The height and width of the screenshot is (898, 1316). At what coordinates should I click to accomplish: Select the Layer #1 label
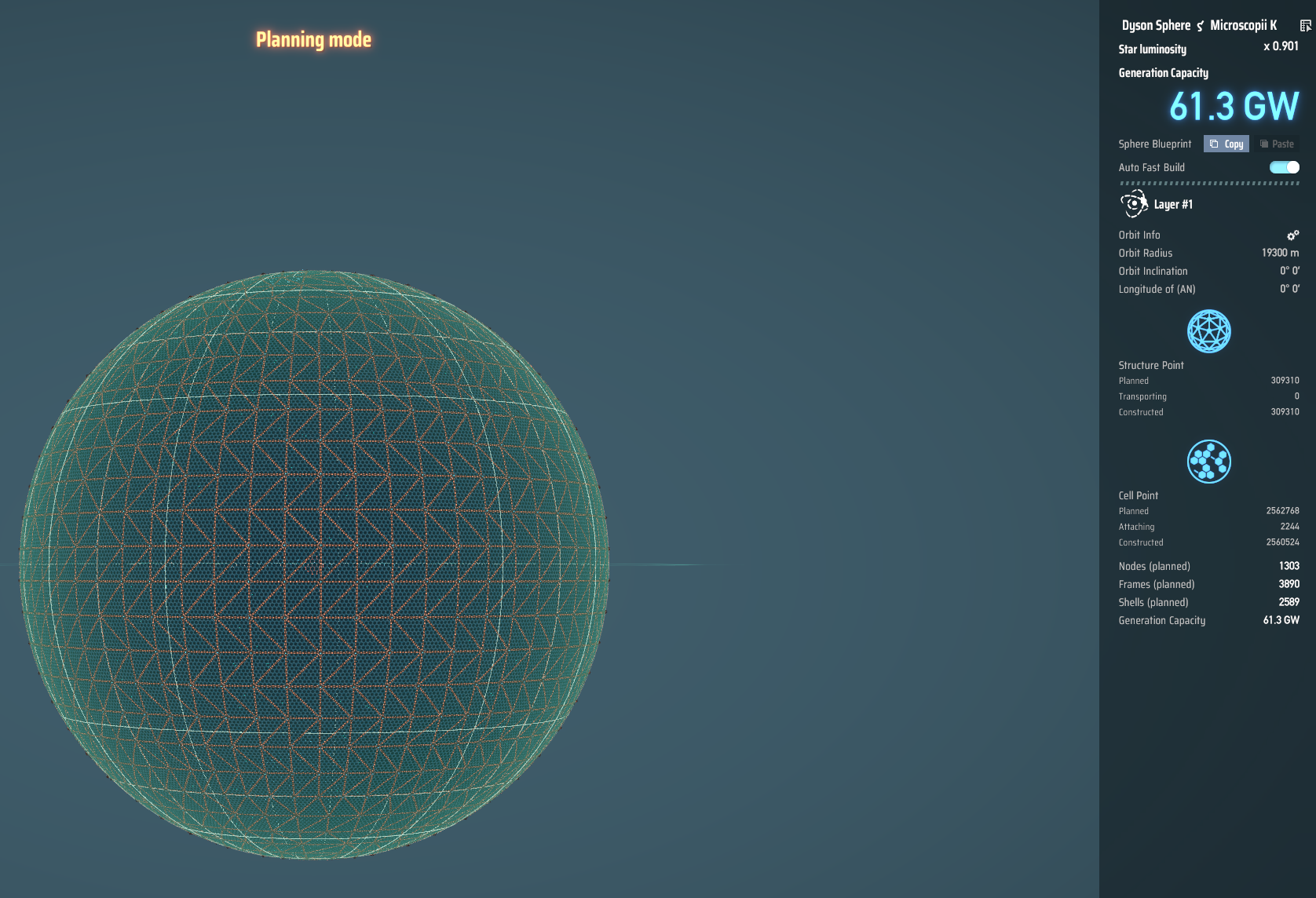pos(1173,204)
